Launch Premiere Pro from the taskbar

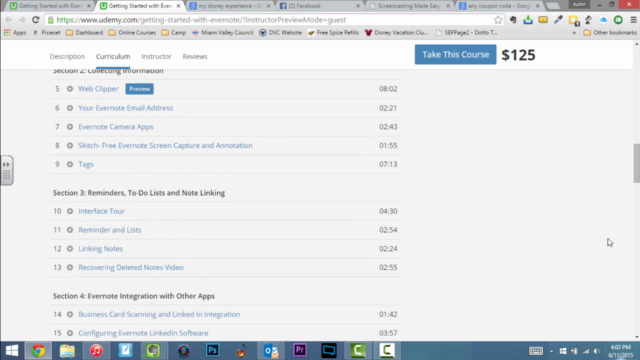300,351
